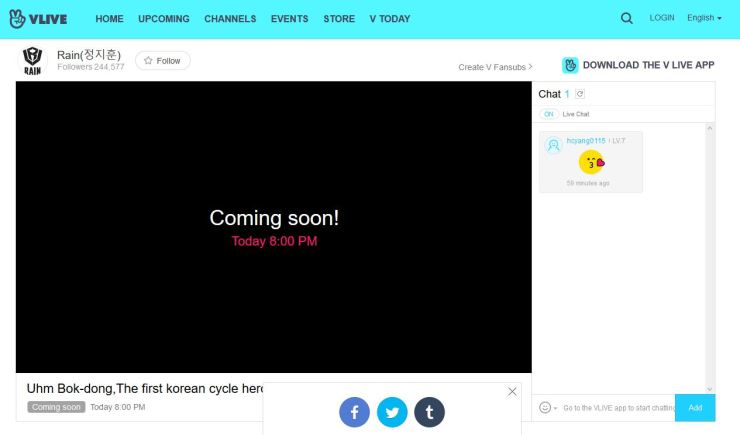
Task: Click the LOGIN link
Action: 661,18
